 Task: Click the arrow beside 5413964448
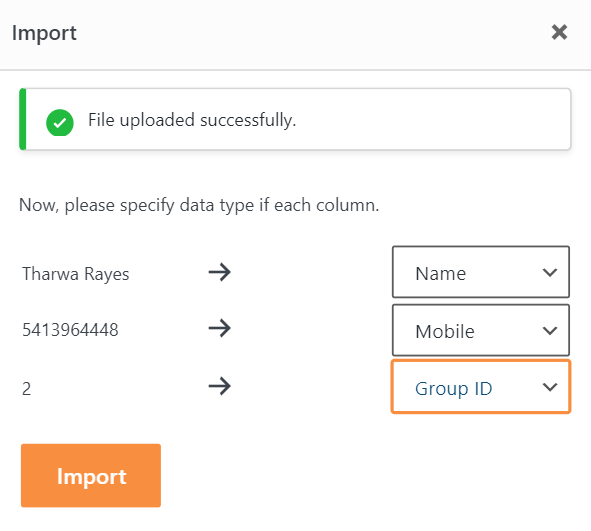point(220,328)
